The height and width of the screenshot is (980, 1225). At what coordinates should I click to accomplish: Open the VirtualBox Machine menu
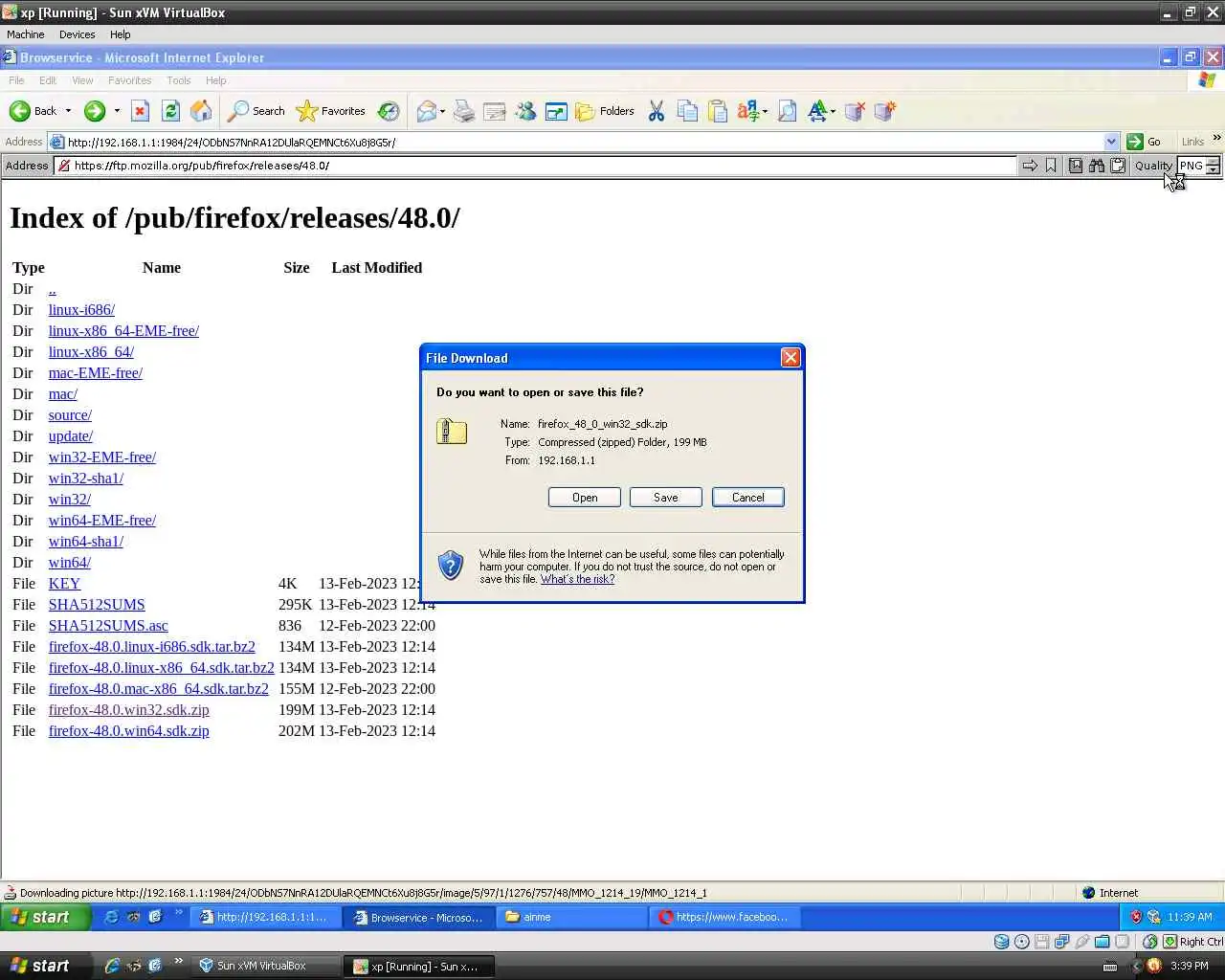pos(26,34)
